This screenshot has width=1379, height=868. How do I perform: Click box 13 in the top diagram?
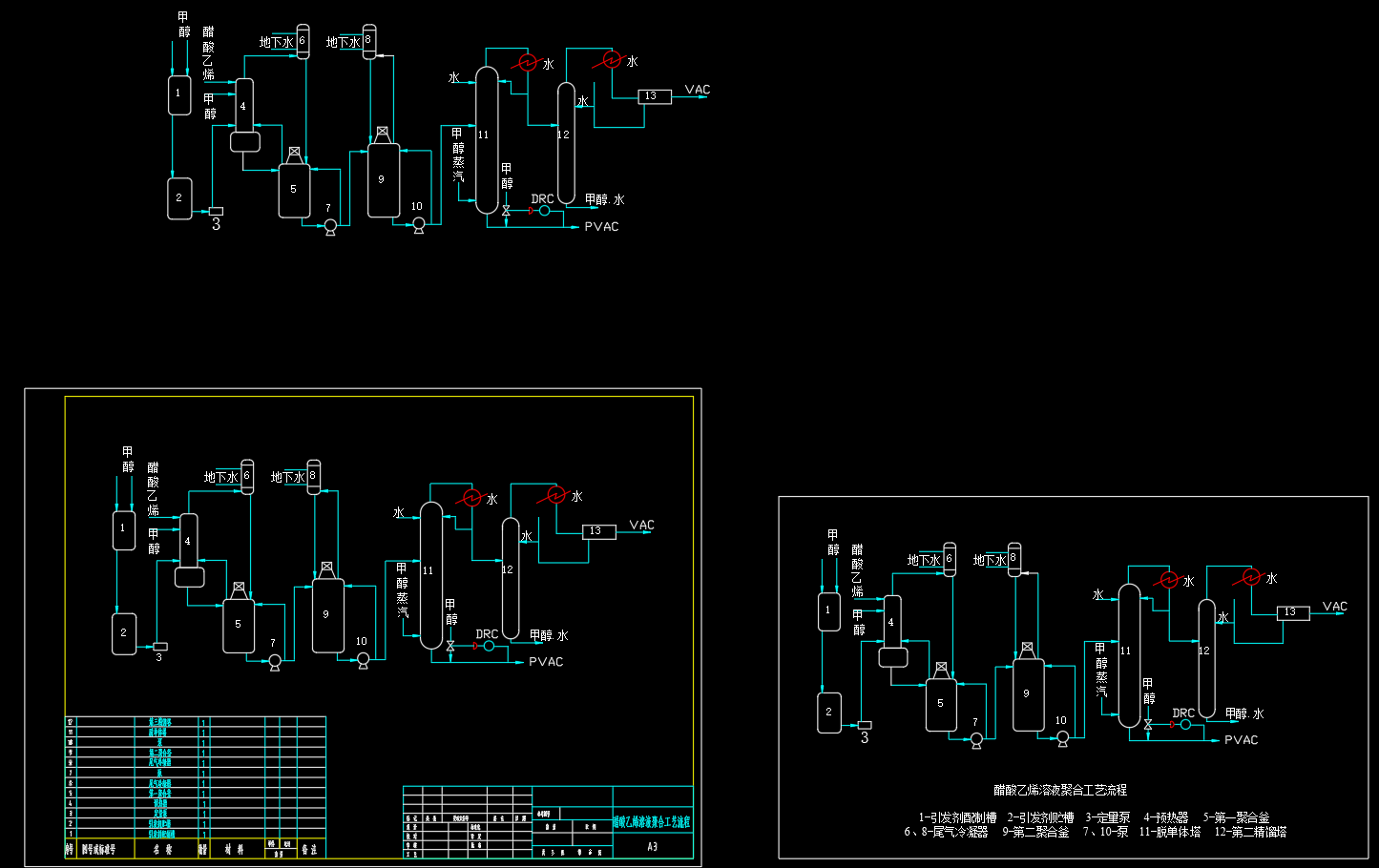coord(654,96)
